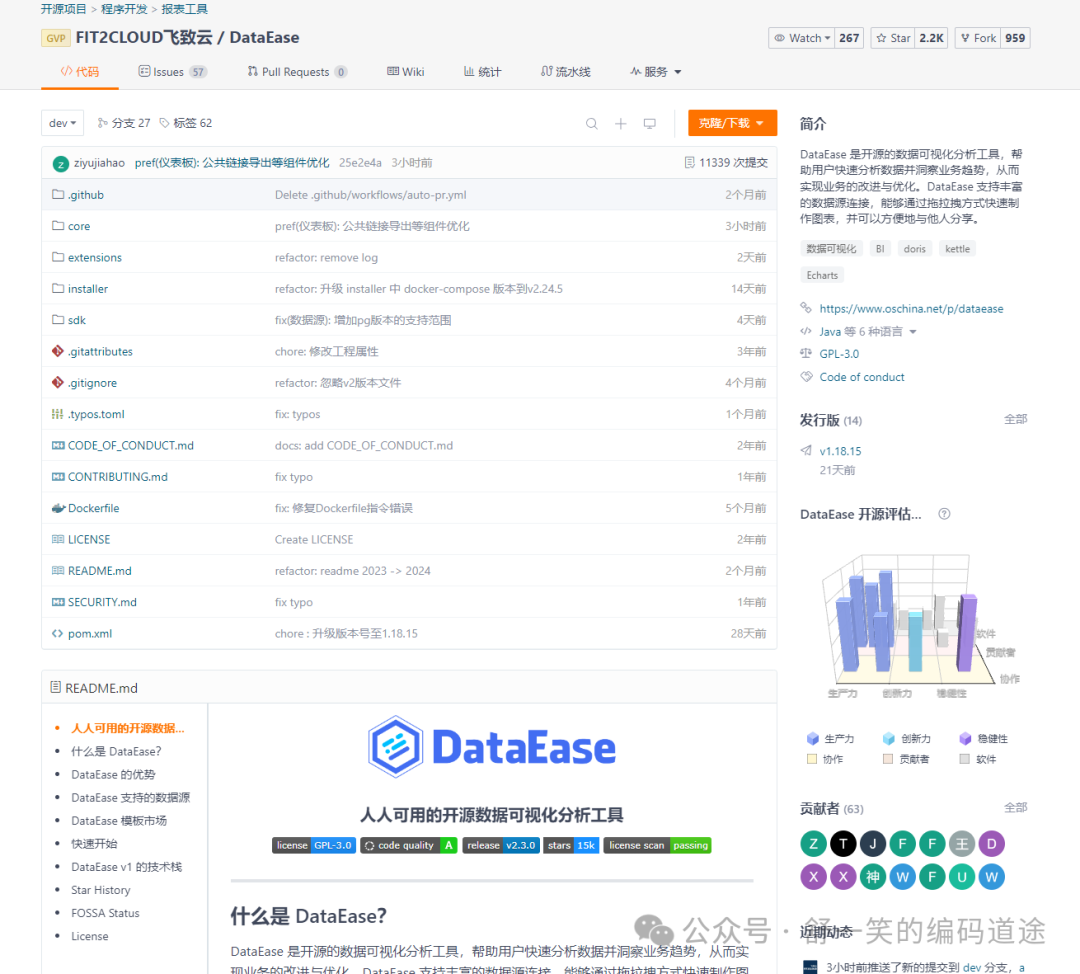The height and width of the screenshot is (974, 1080).
Task: Open the CONTRIBUTING.md file
Action: point(118,477)
